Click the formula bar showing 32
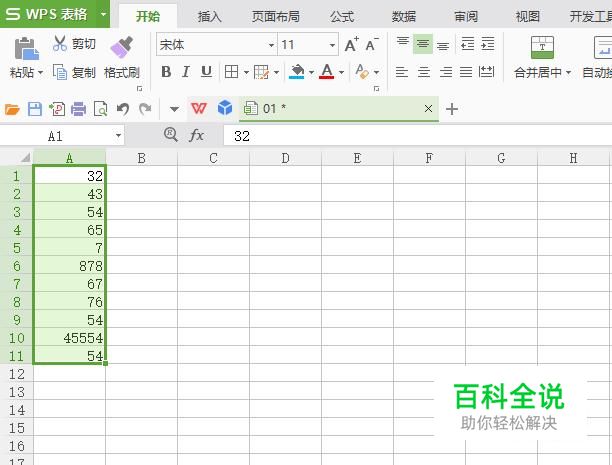The width and height of the screenshot is (612, 465). (x=418, y=136)
